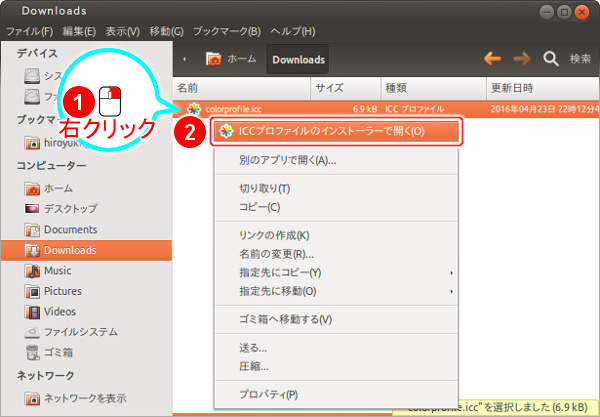Click the ICC プロファイル type cell

(x=414, y=109)
